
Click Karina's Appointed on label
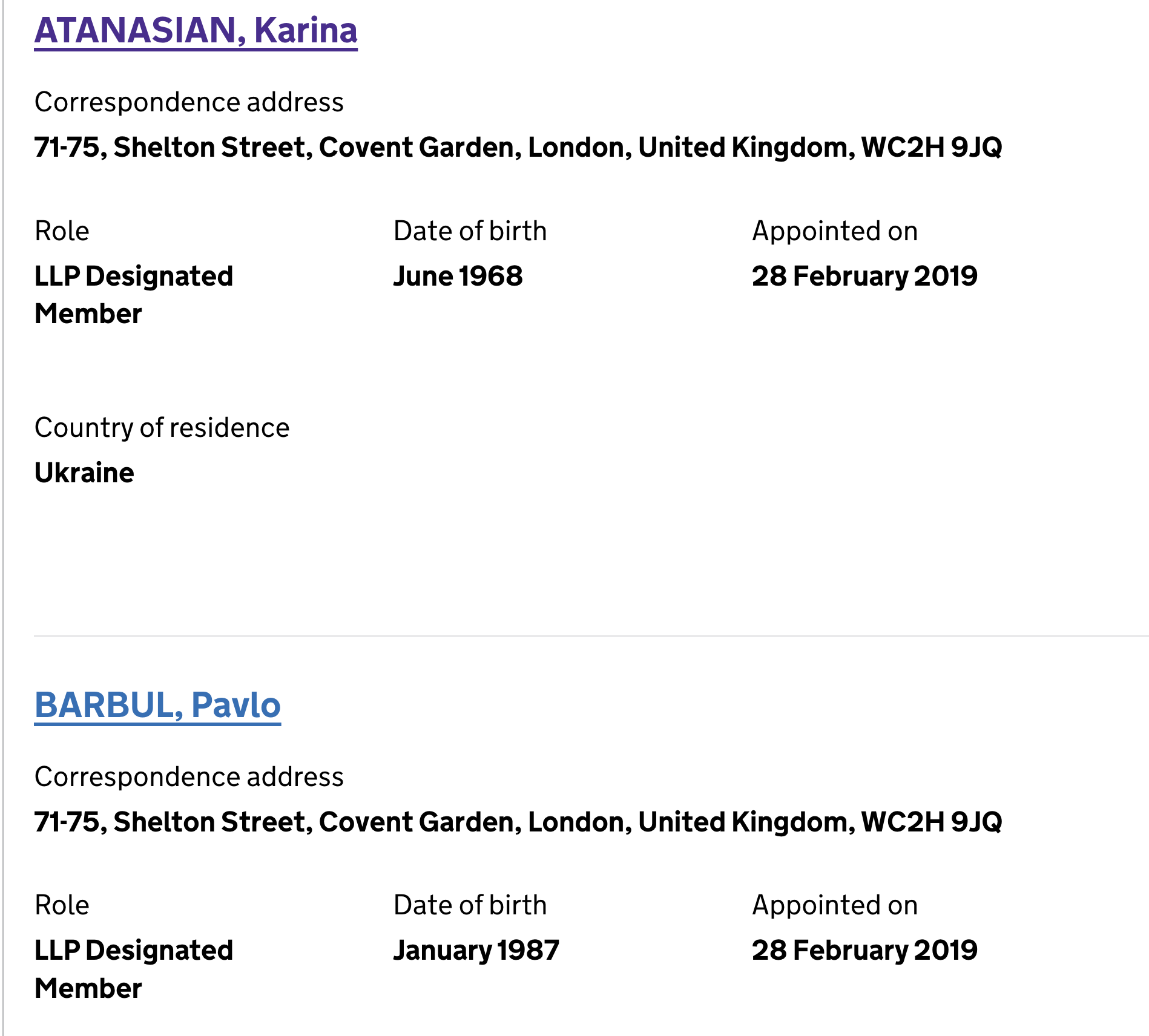834,231
